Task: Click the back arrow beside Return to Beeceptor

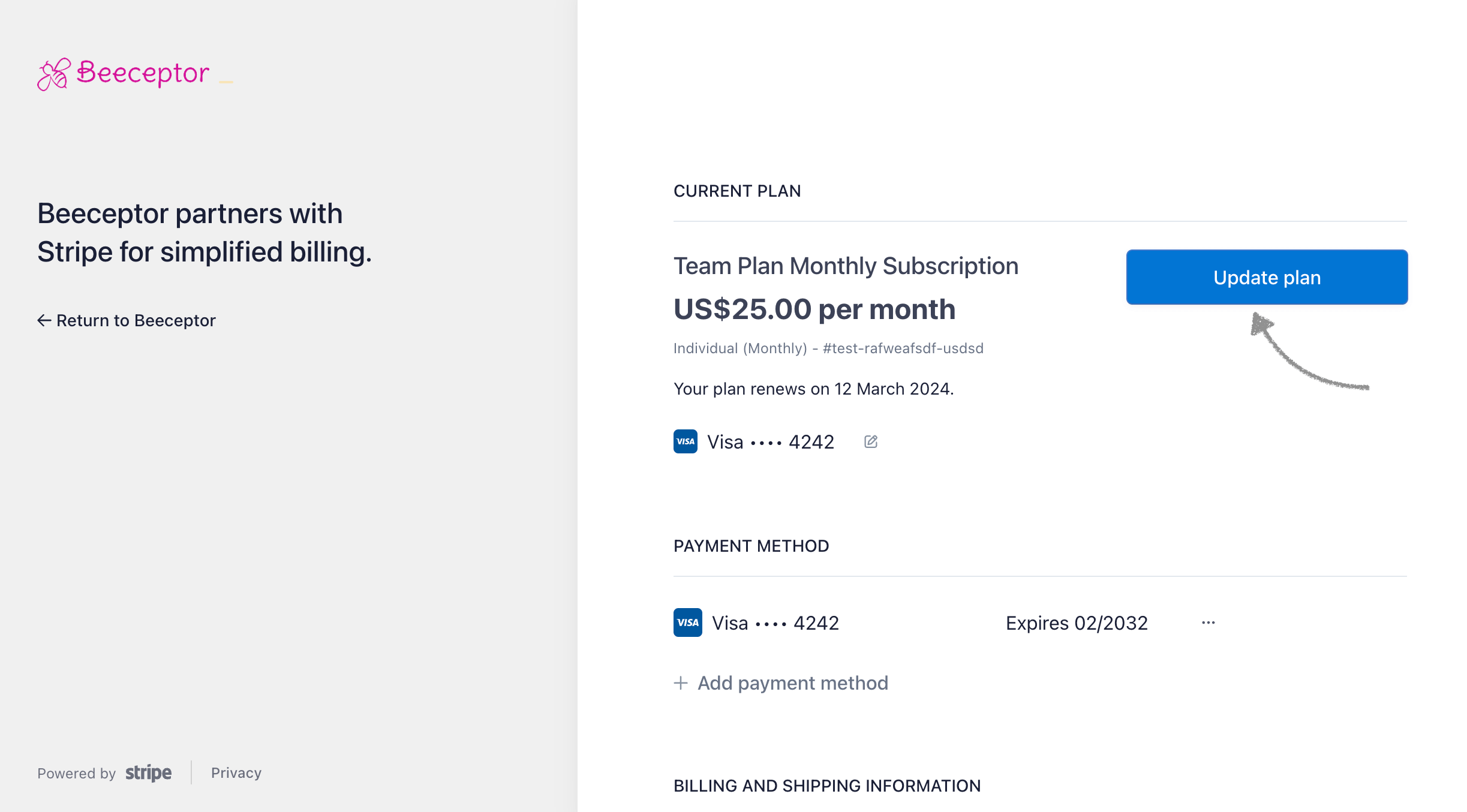Action: [44, 320]
